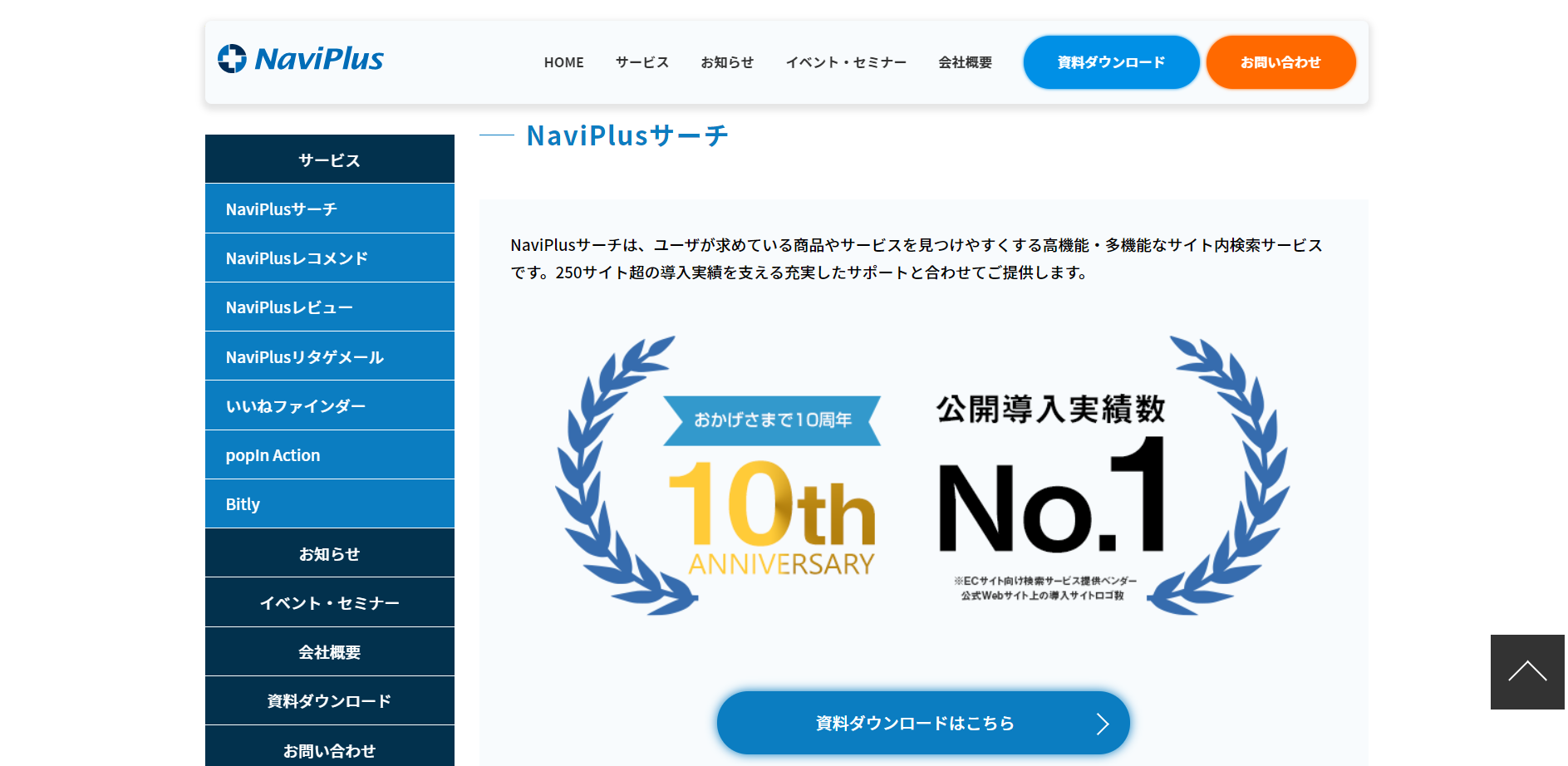Open HOME in the top navigation
The height and width of the screenshot is (766, 1568).
563,62
